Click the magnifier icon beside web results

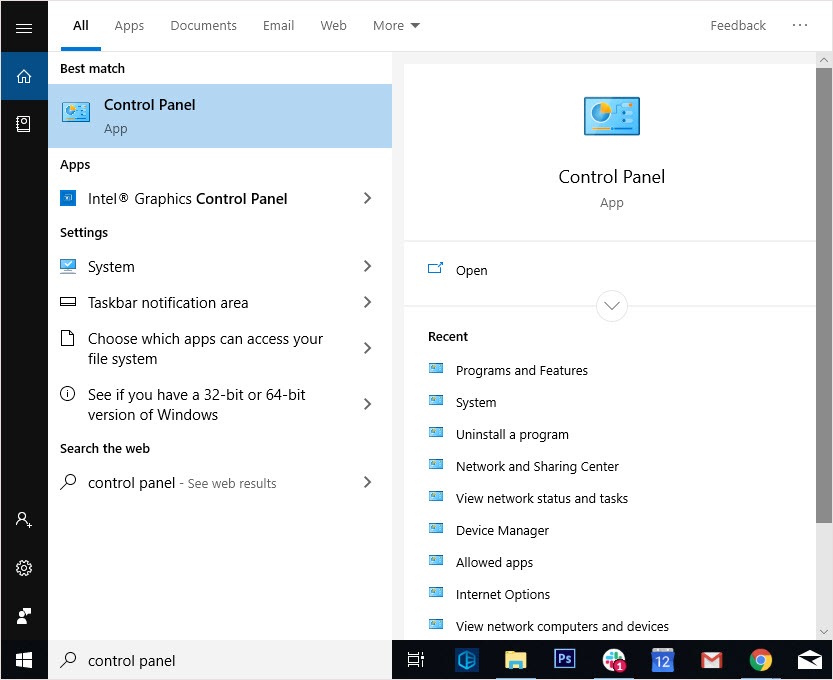coord(68,482)
